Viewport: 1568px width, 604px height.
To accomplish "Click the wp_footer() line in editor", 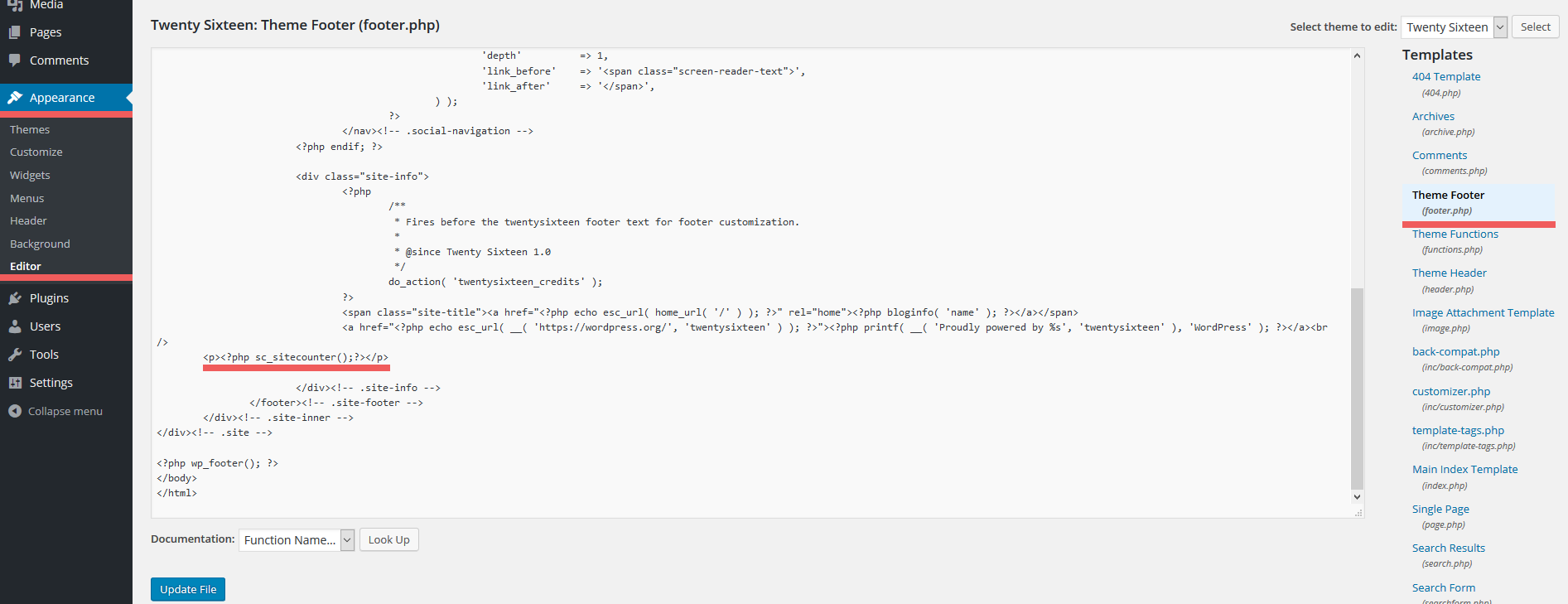I will [x=217, y=463].
